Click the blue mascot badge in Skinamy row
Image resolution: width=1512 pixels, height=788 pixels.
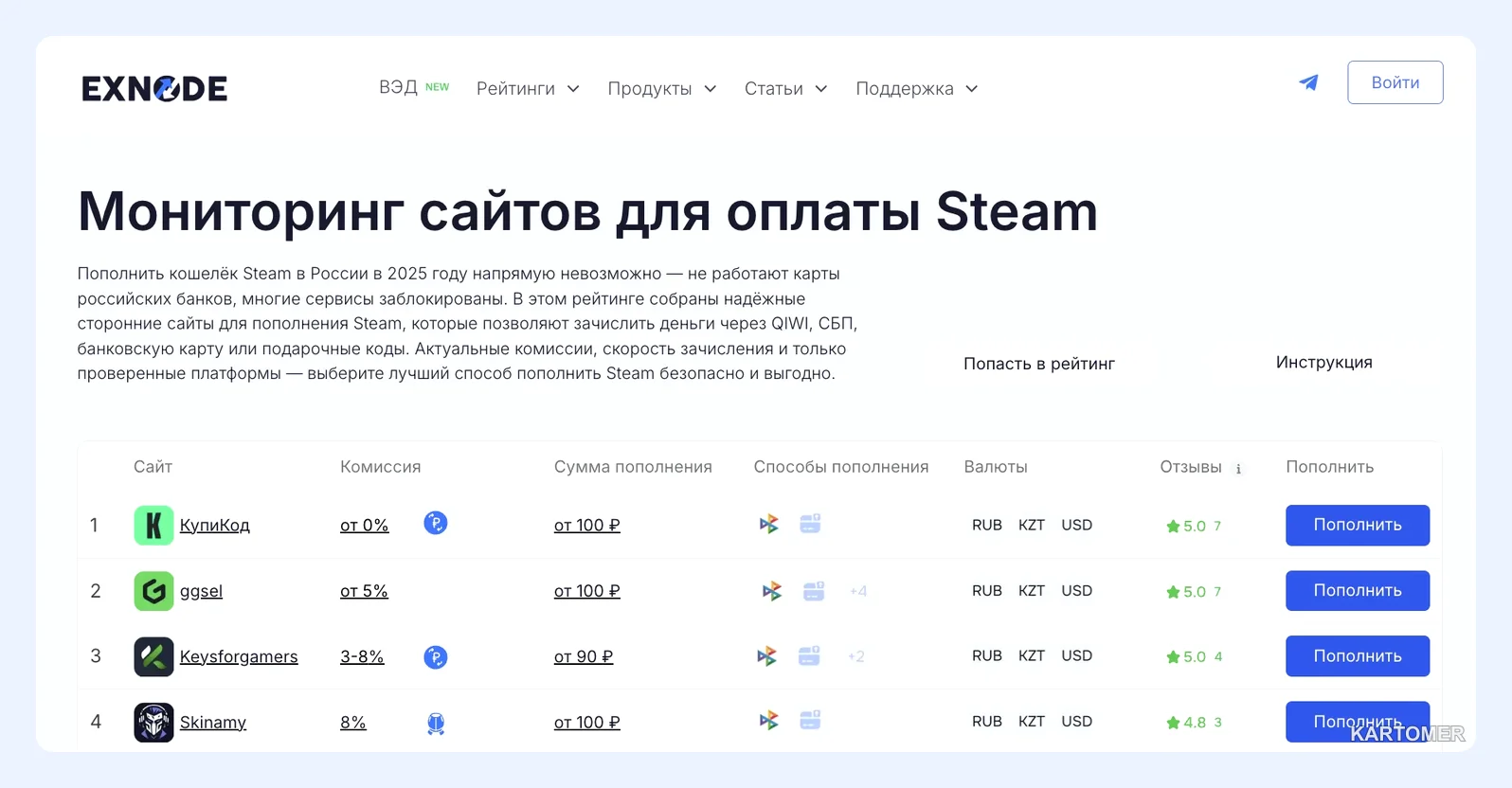[436, 724]
